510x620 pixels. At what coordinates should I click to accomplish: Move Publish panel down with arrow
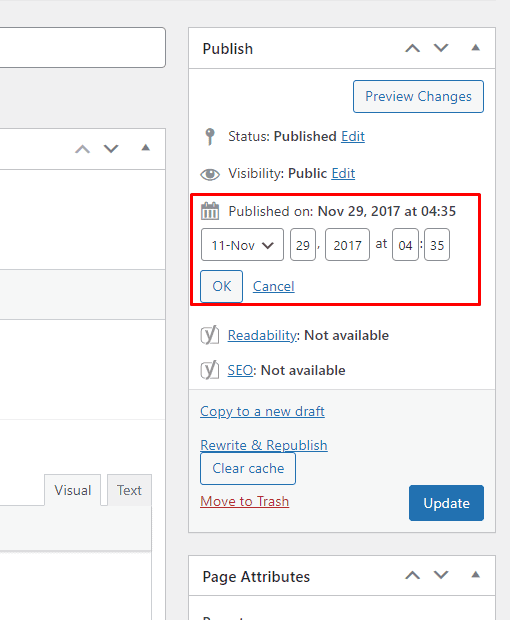coord(441,48)
